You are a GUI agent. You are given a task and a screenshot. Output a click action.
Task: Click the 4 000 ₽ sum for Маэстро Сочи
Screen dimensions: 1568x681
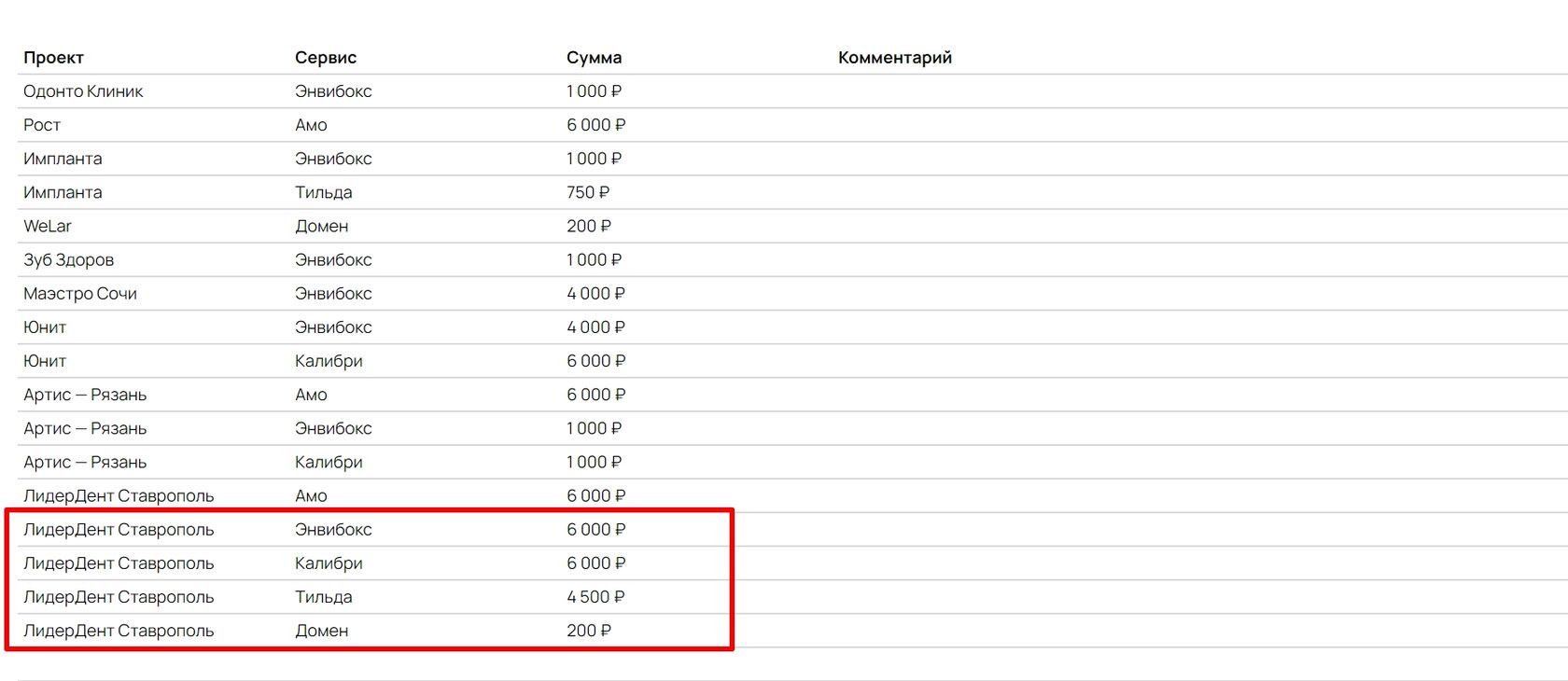click(x=595, y=294)
